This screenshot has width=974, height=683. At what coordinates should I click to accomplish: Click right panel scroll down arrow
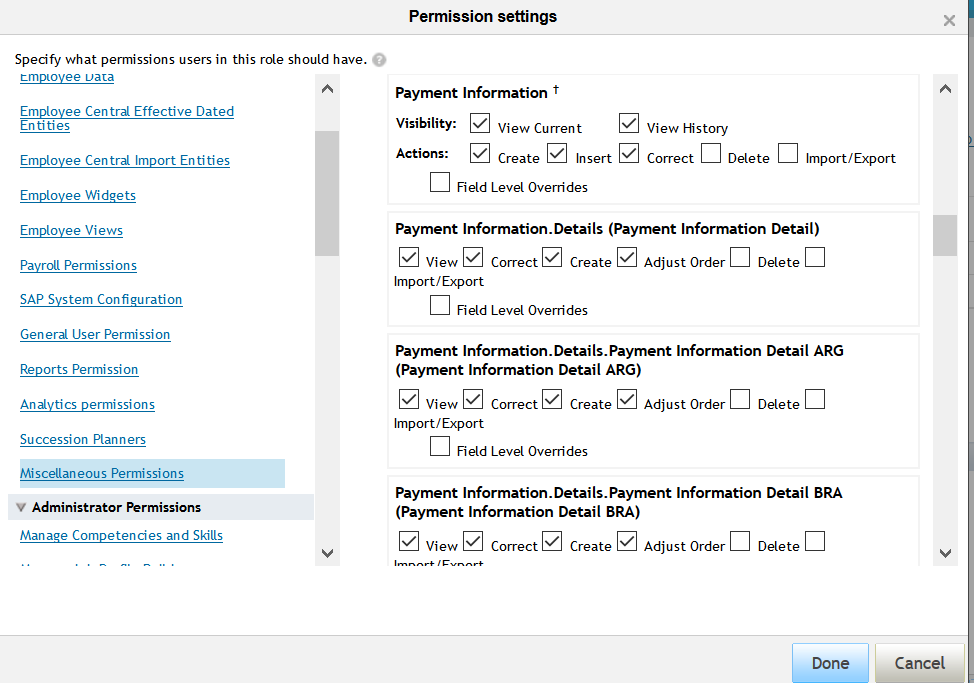pyautogui.click(x=945, y=553)
